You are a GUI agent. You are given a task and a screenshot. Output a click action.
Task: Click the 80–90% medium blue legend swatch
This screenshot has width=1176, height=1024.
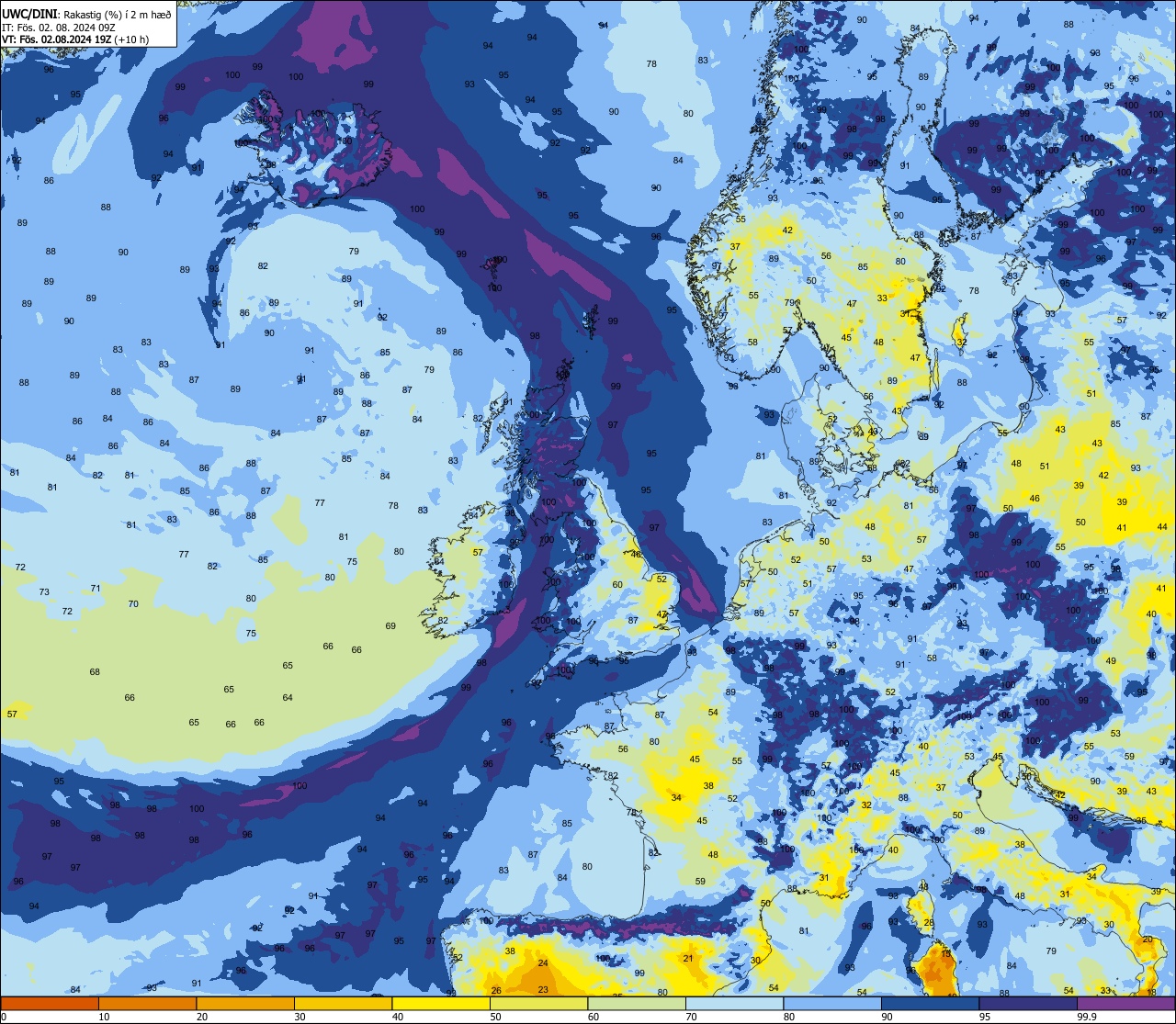(x=832, y=1003)
